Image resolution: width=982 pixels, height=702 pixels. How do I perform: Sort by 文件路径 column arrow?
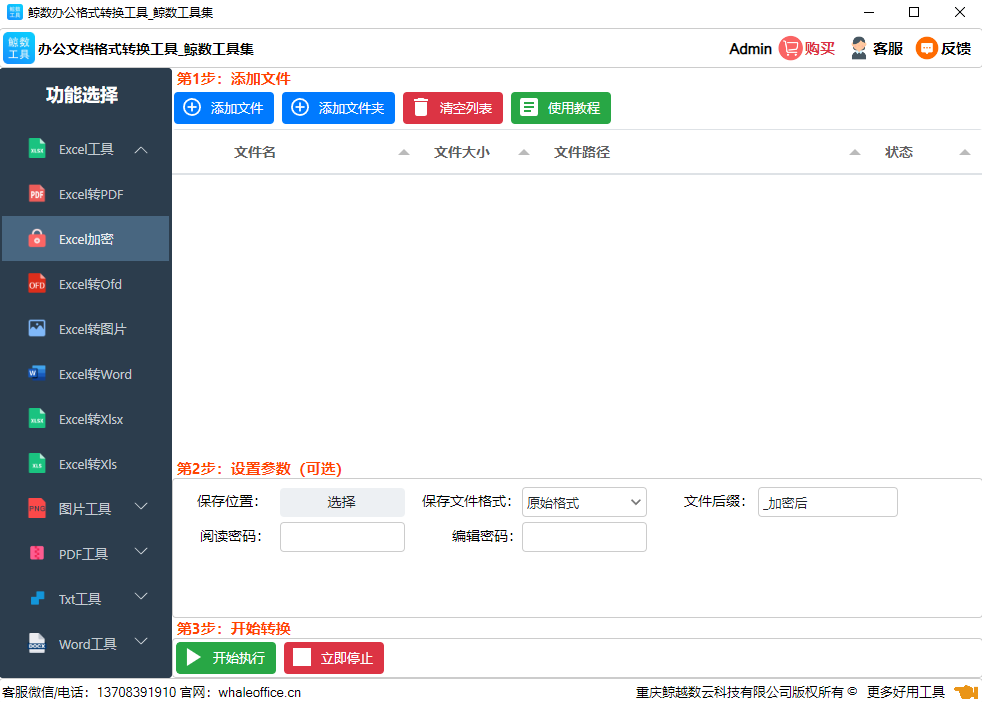pos(855,152)
